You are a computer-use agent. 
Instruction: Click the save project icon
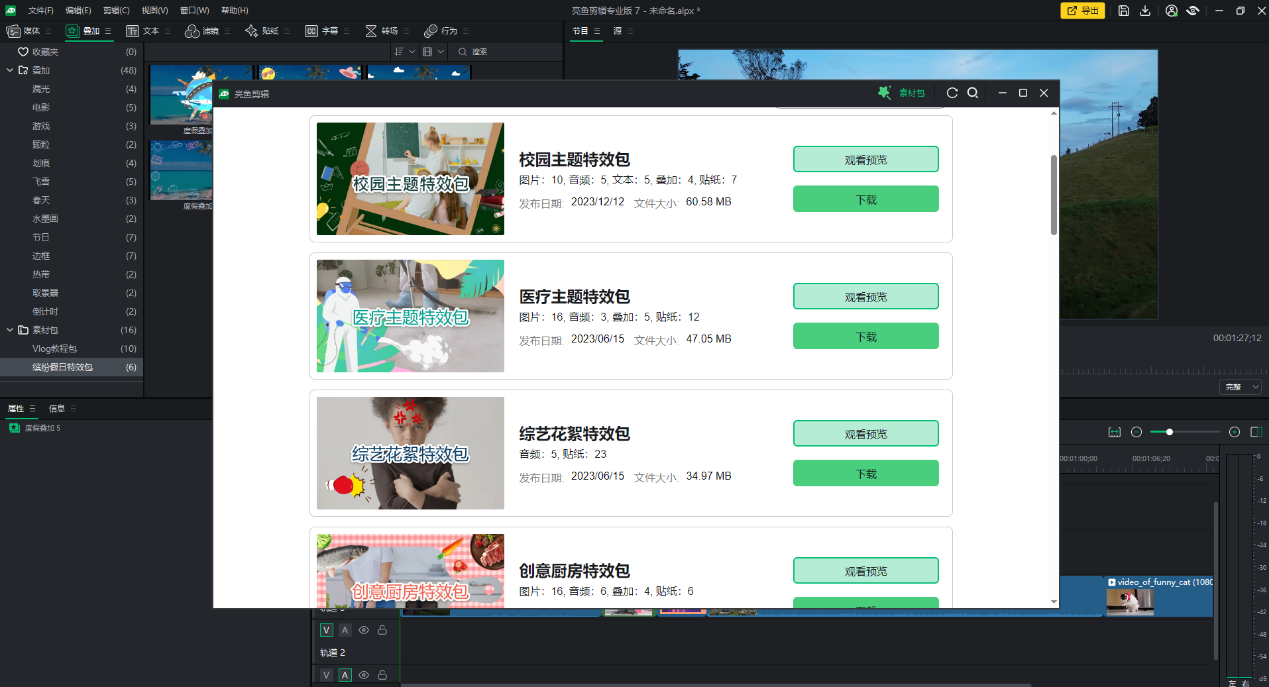click(1123, 10)
